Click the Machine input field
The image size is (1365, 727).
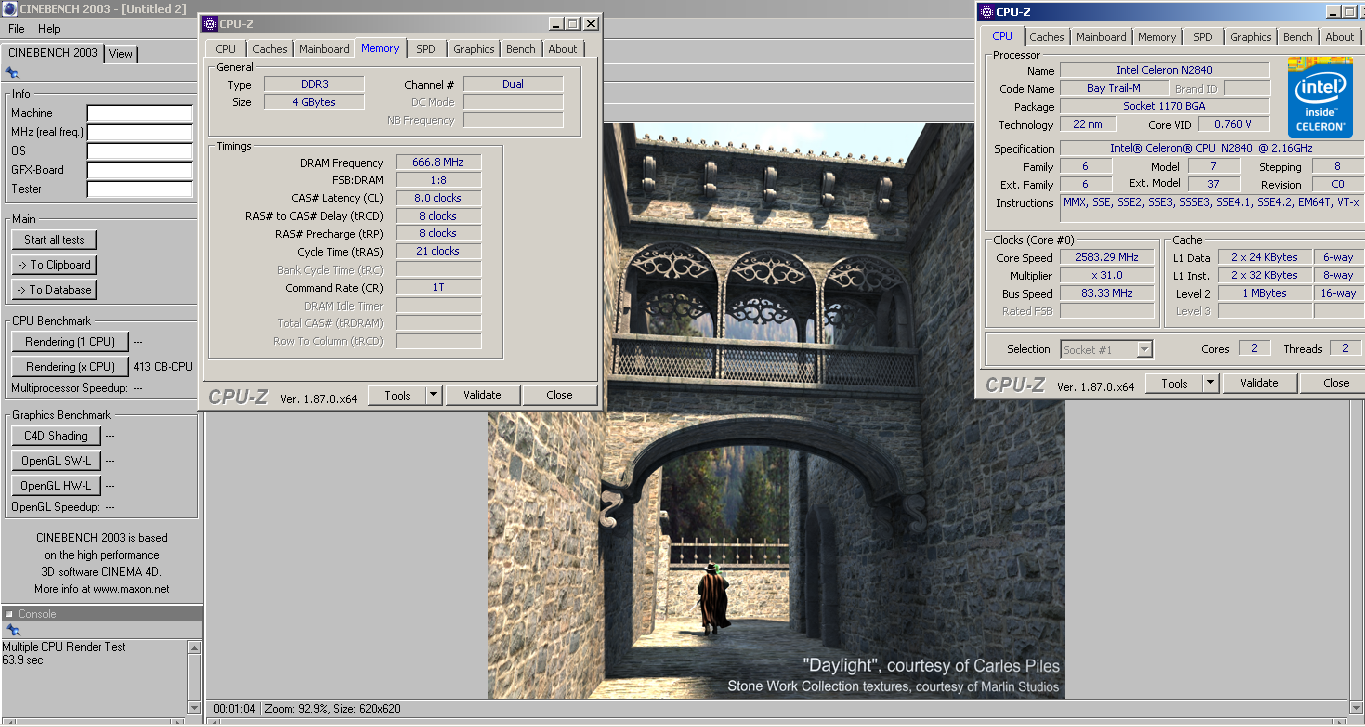pyautogui.click(x=139, y=113)
